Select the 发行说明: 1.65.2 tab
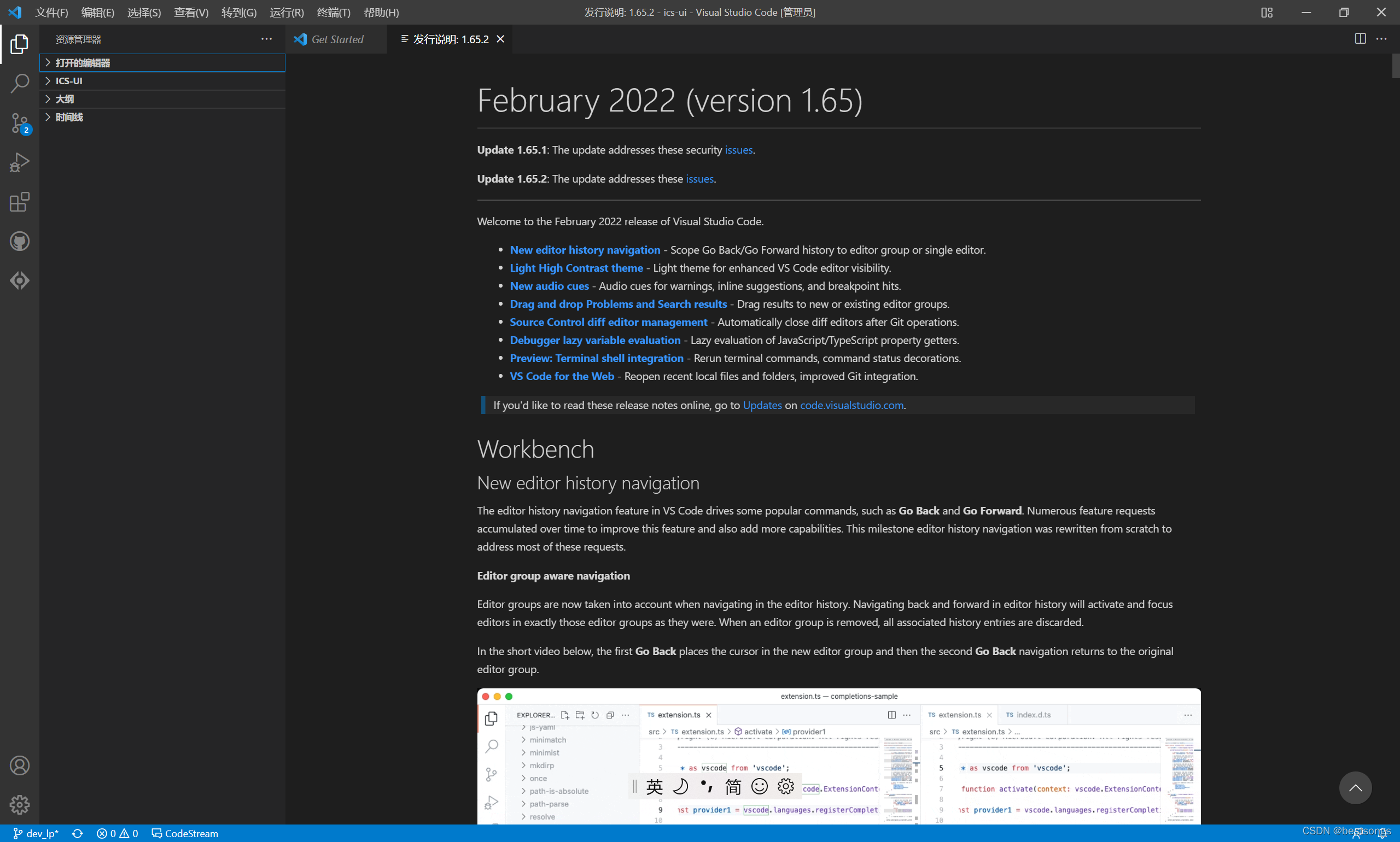The width and height of the screenshot is (1400, 842). point(449,38)
